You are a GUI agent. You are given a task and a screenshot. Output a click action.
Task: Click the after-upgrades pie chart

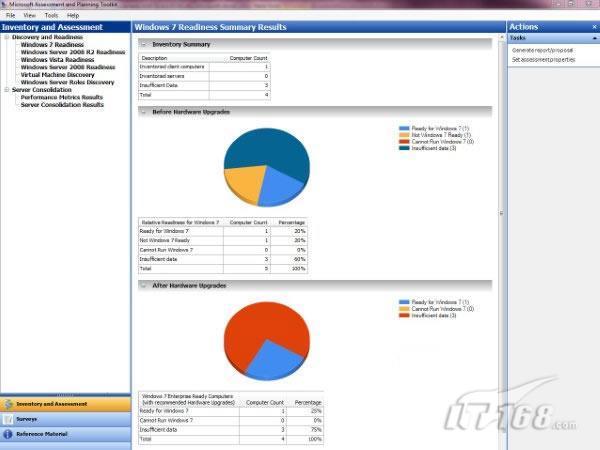point(267,341)
